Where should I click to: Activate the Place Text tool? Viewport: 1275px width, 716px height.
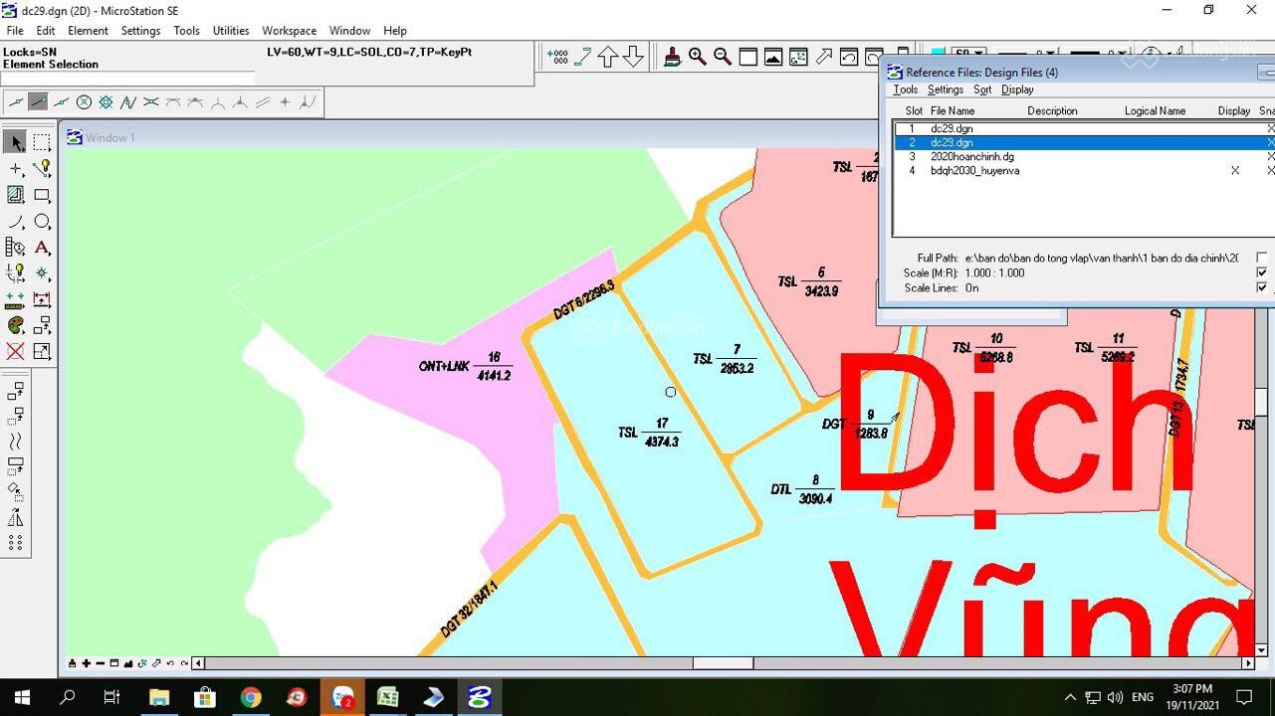41,247
